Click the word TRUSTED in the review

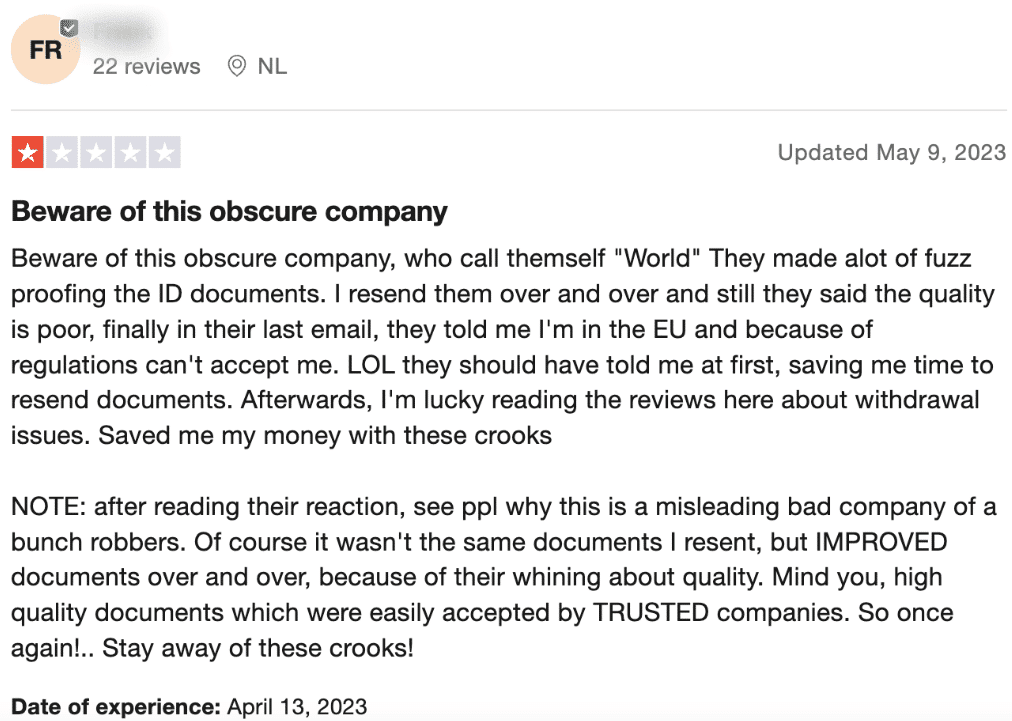pos(651,613)
